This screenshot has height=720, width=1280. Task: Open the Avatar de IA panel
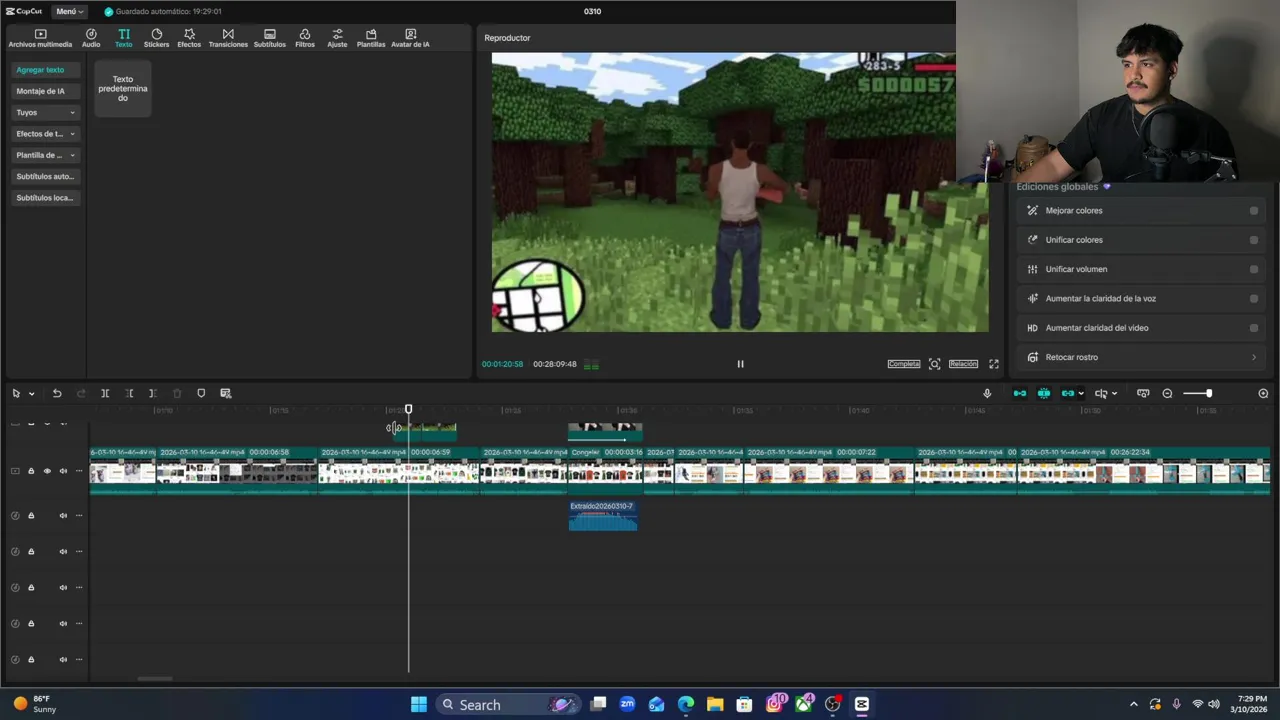(x=410, y=38)
